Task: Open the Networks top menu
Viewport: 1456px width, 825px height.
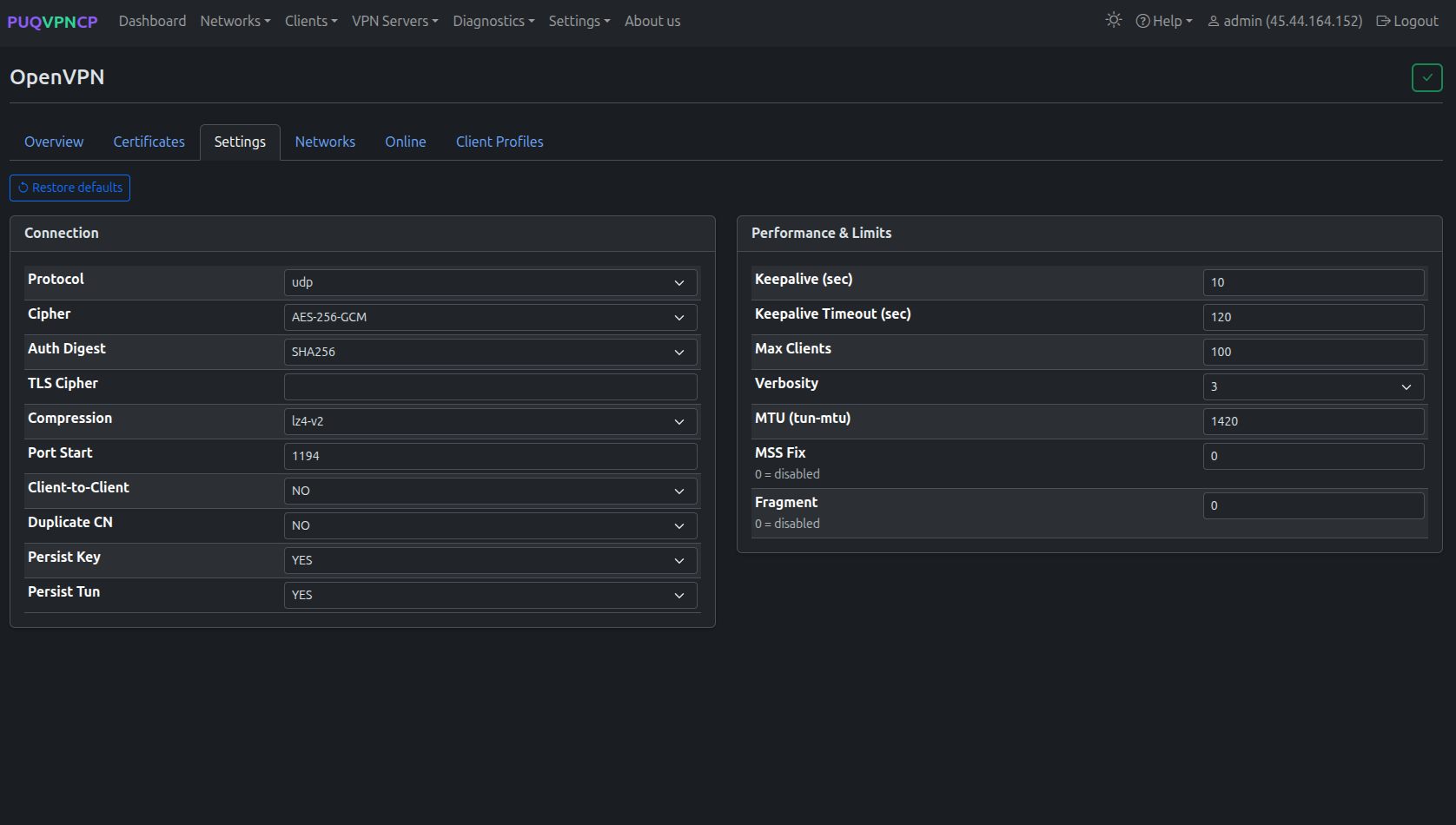Action: point(235,21)
